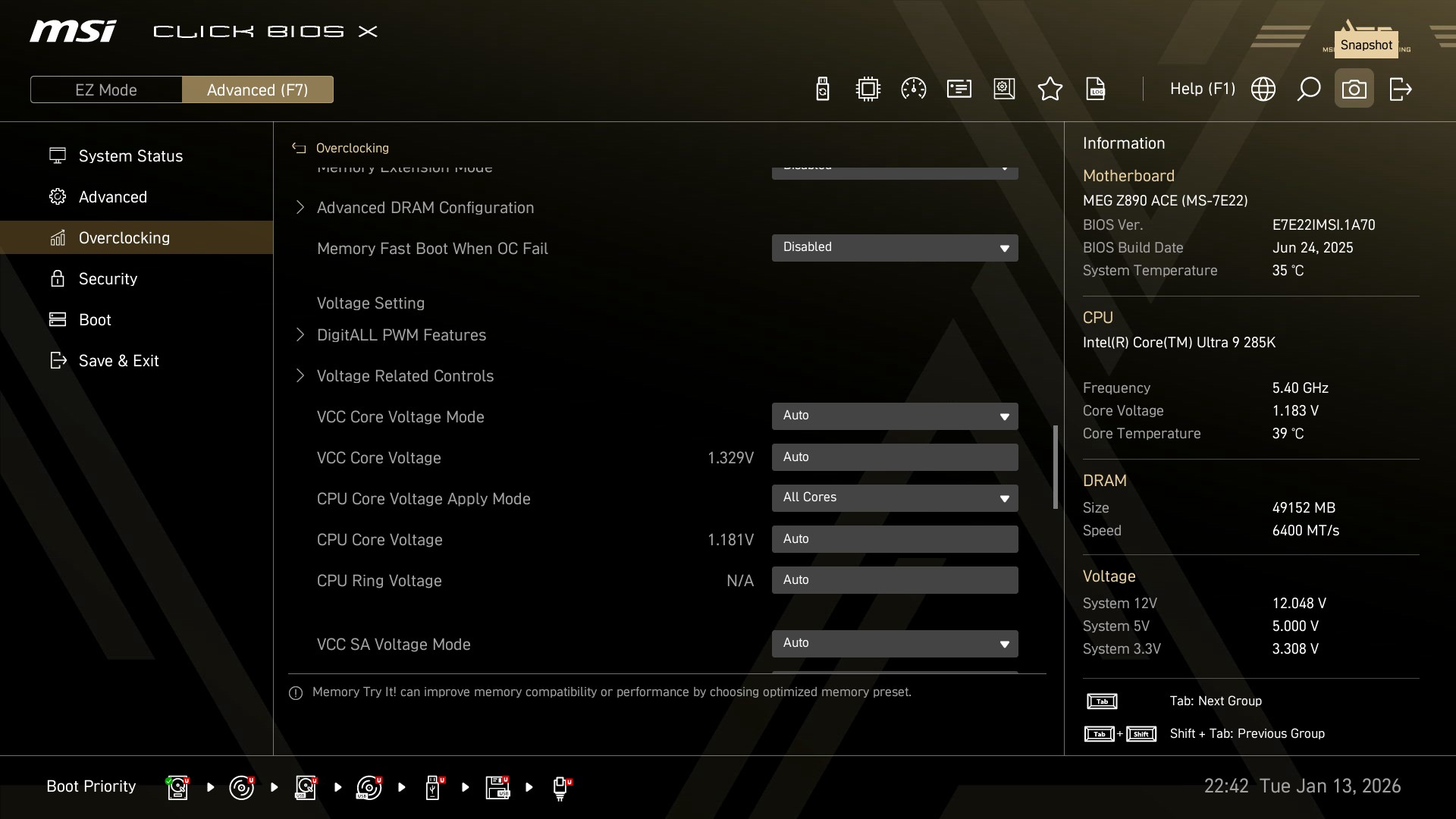This screenshot has width=1456, height=819.
Task: Open the LOG file icon
Action: point(1096,89)
